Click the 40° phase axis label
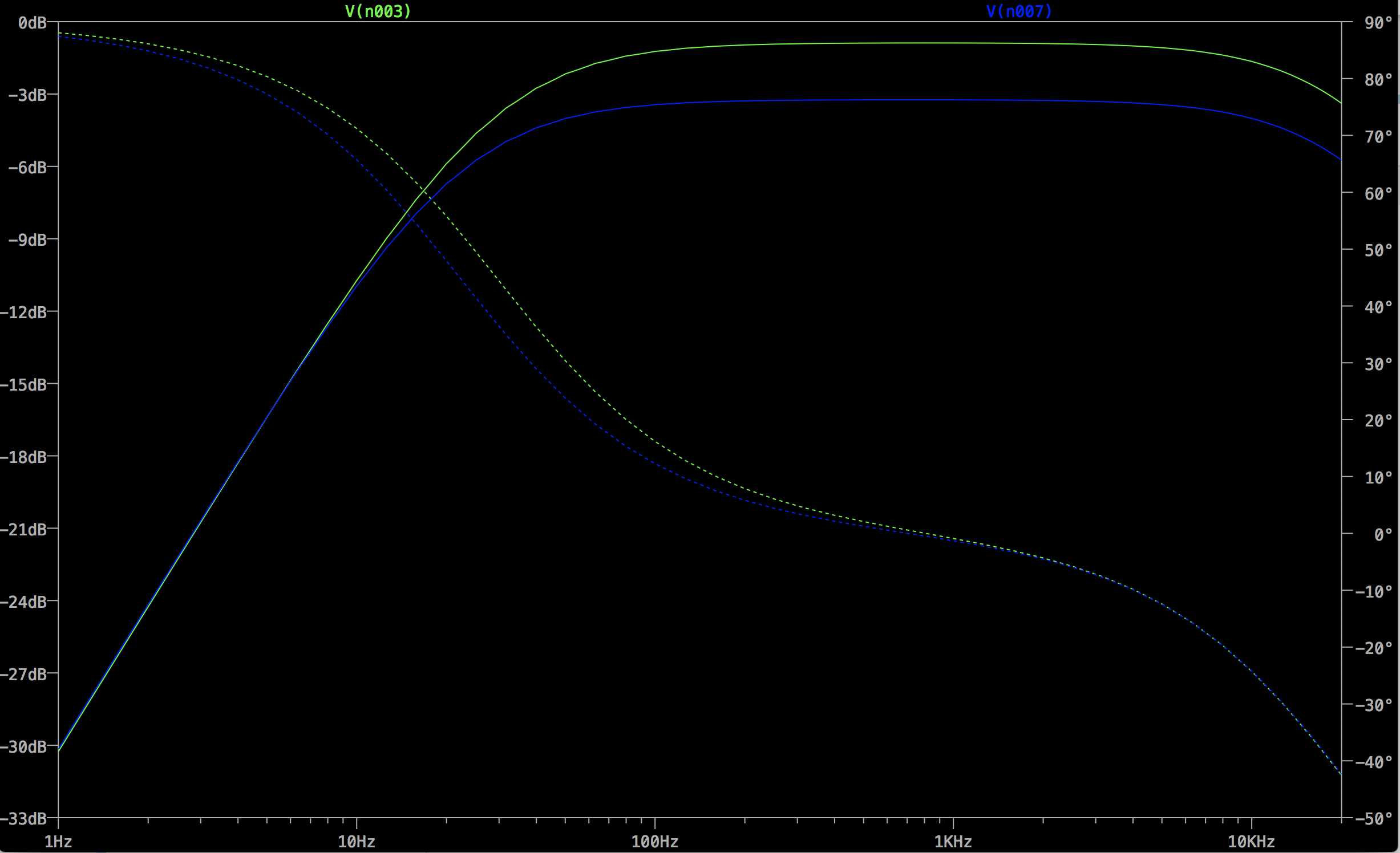 click(1378, 307)
